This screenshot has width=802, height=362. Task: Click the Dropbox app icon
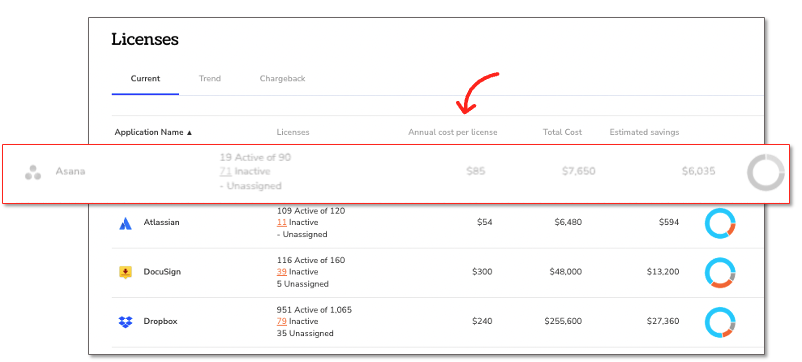pyautogui.click(x=126, y=322)
